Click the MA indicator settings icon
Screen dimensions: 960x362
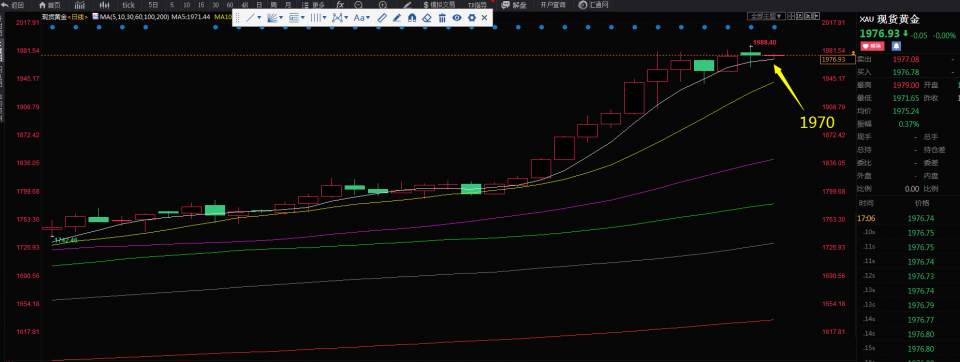pos(96,17)
